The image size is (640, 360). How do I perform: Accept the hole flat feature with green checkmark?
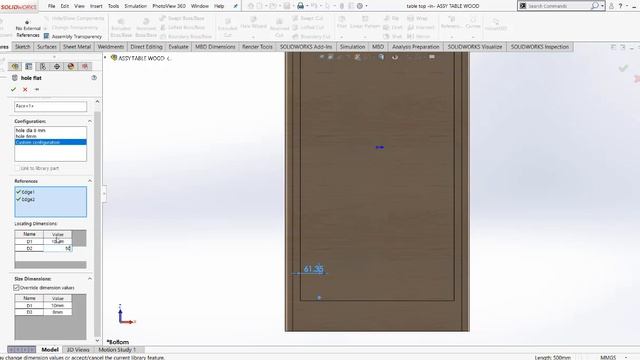coord(13,89)
